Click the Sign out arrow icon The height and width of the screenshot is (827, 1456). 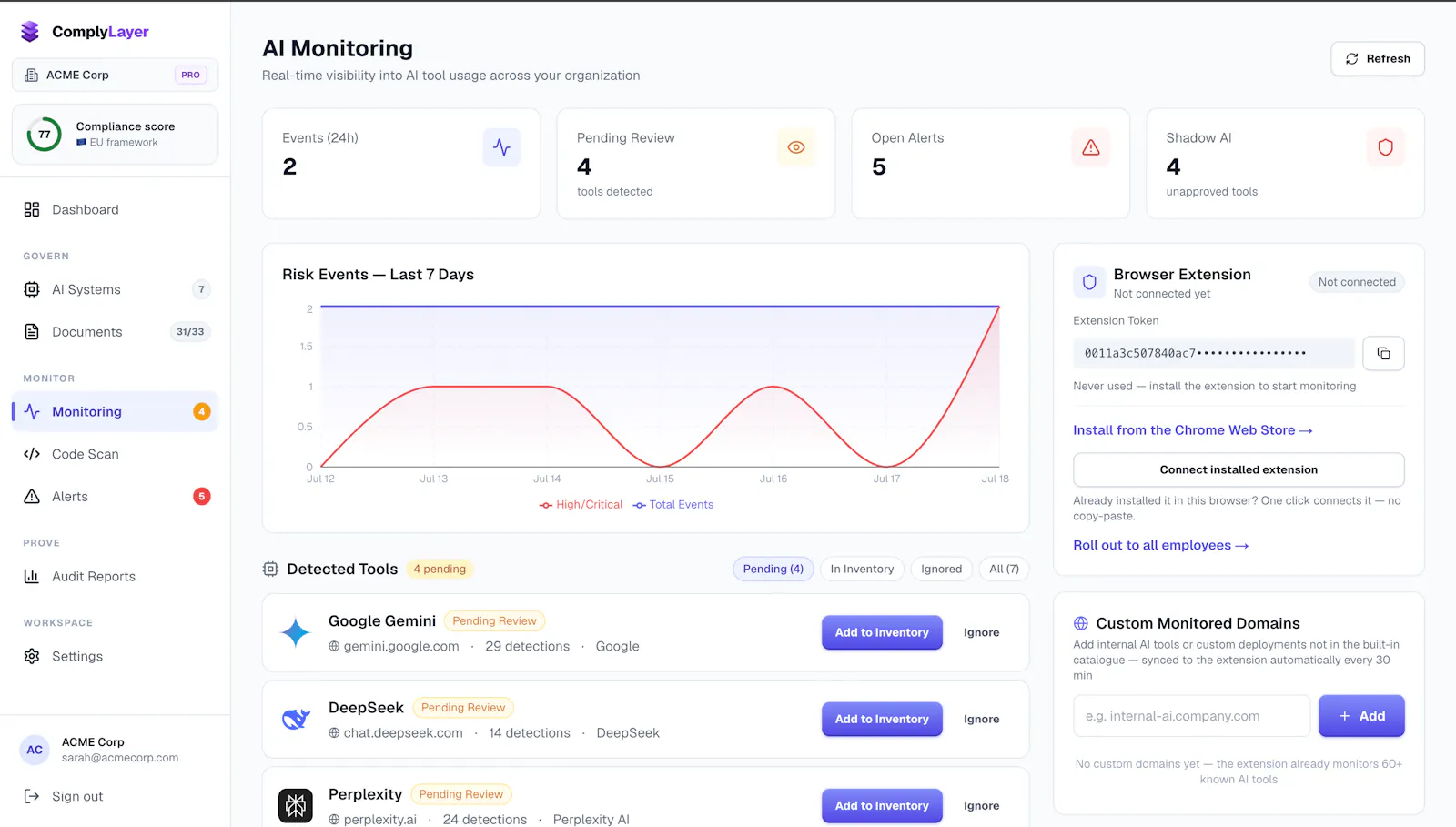[x=32, y=796]
